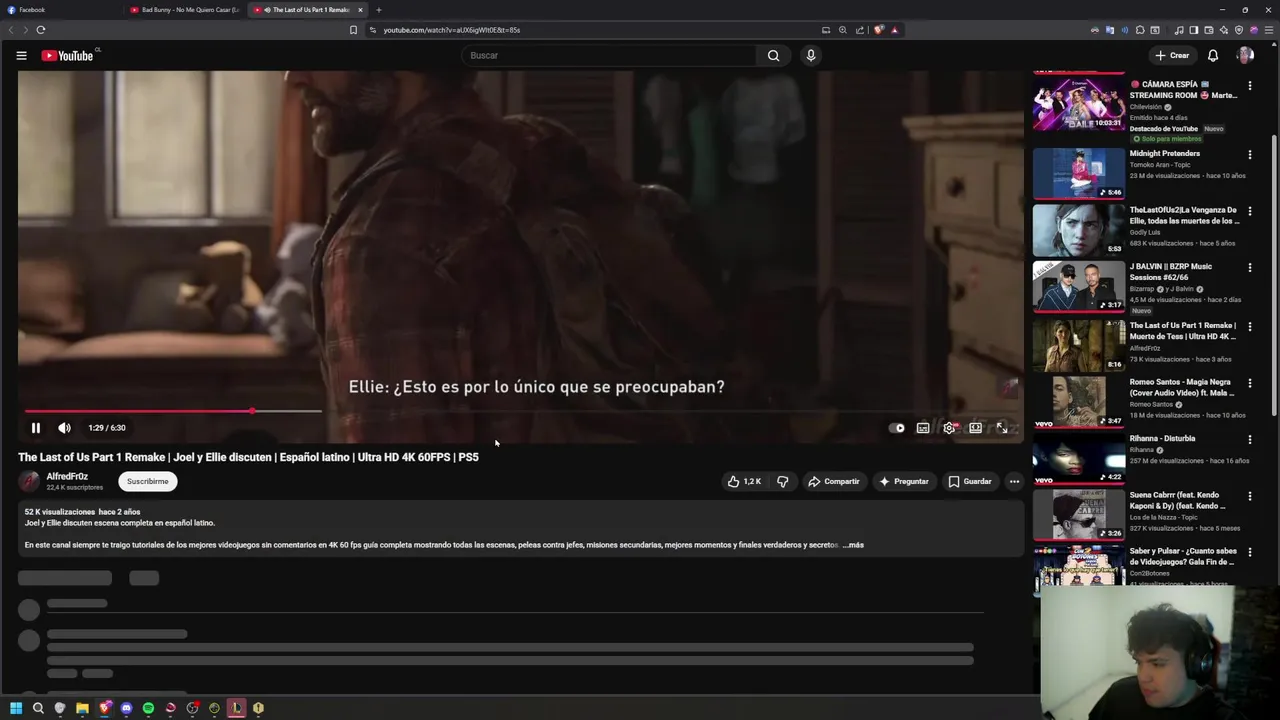Open the browser music note playlist icon
Screen dimensions: 1280x720
1179,30
